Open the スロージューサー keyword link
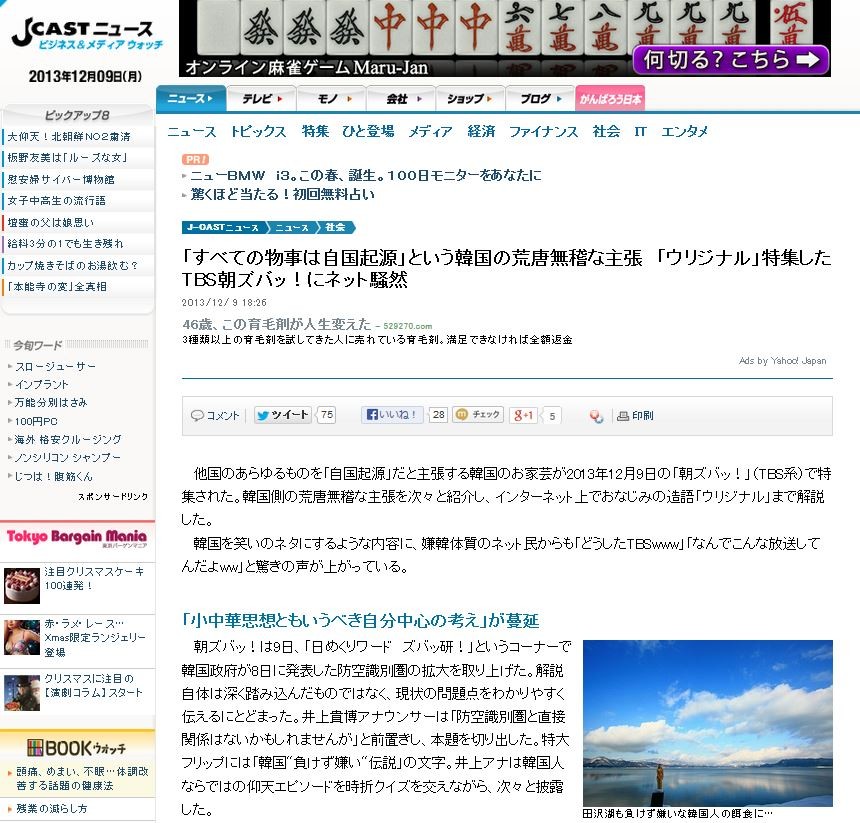 coord(55,367)
